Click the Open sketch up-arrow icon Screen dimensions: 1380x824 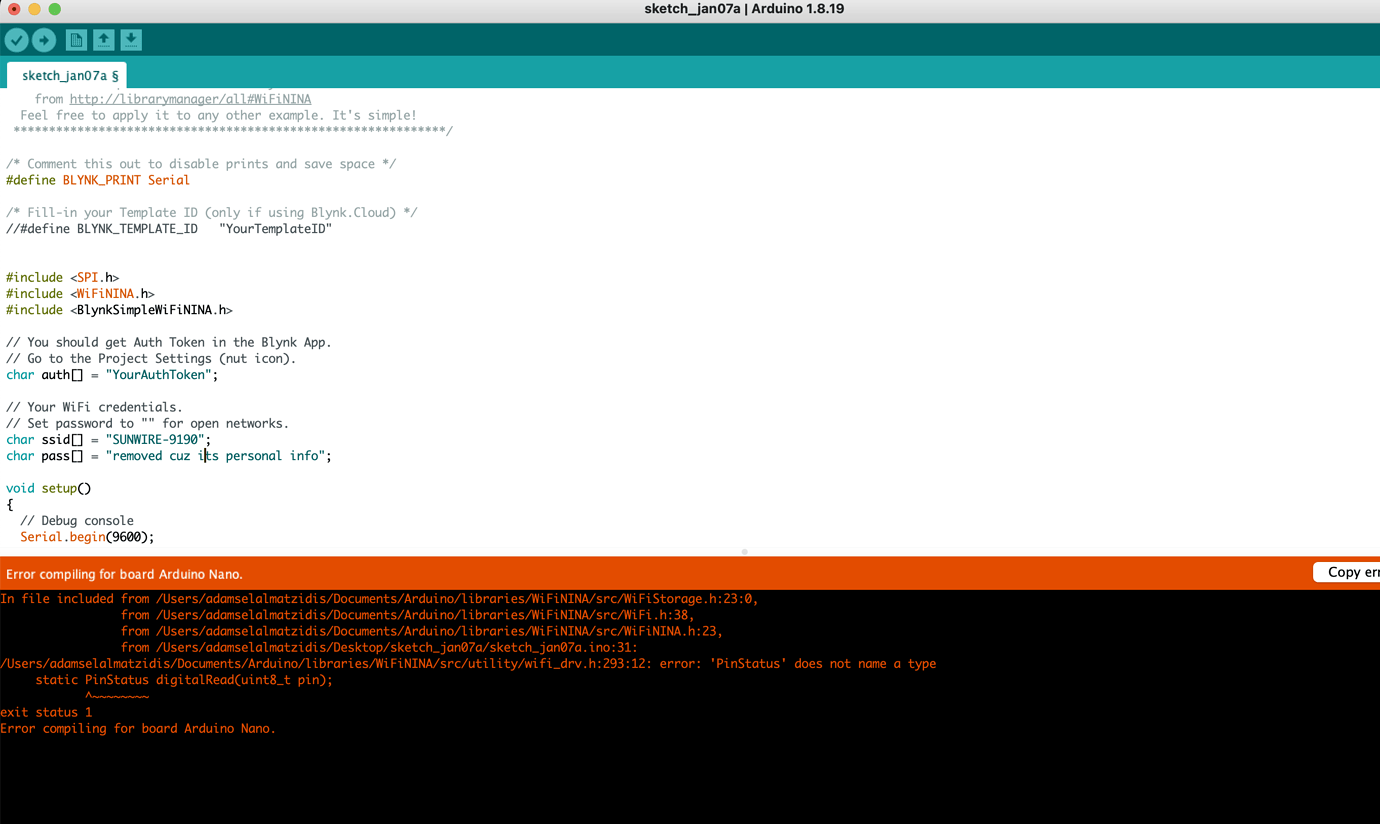(x=104, y=40)
